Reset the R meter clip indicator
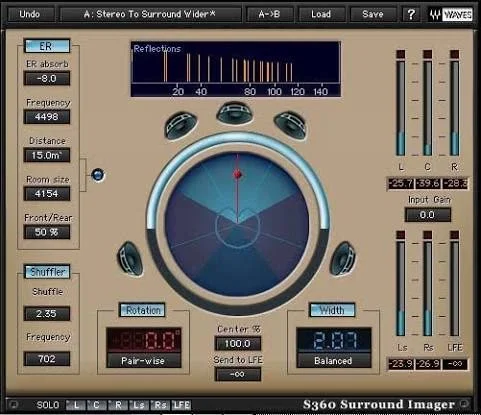The image size is (481, 415). point(455,54)
